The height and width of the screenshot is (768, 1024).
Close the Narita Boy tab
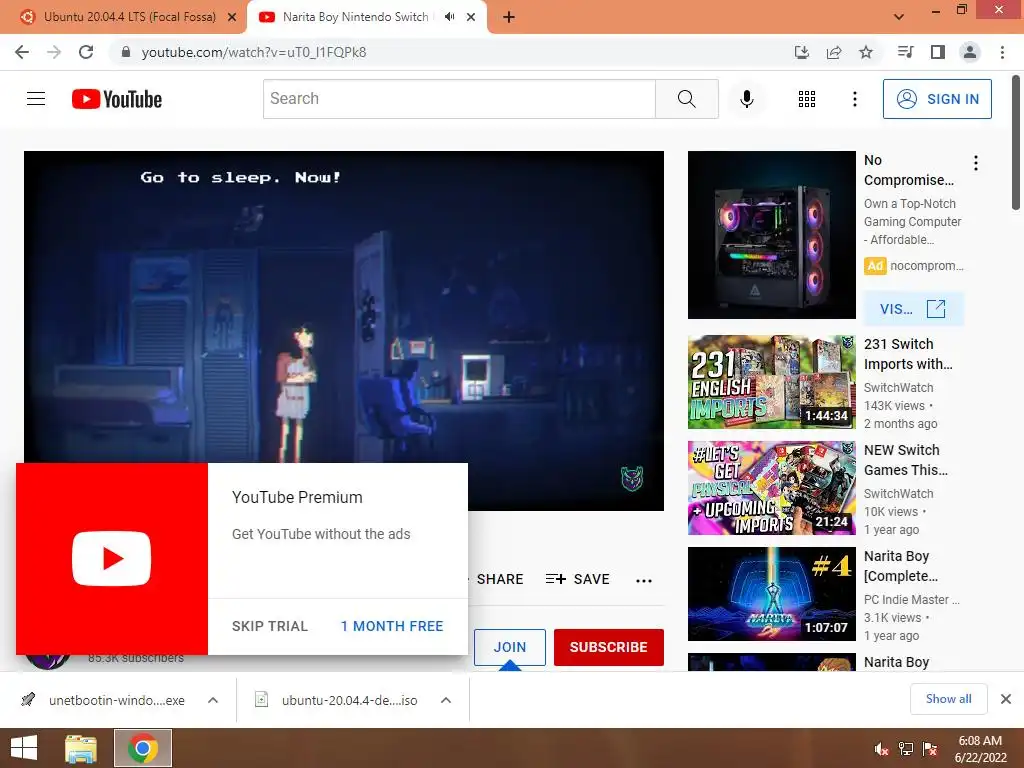pos(471,17)
